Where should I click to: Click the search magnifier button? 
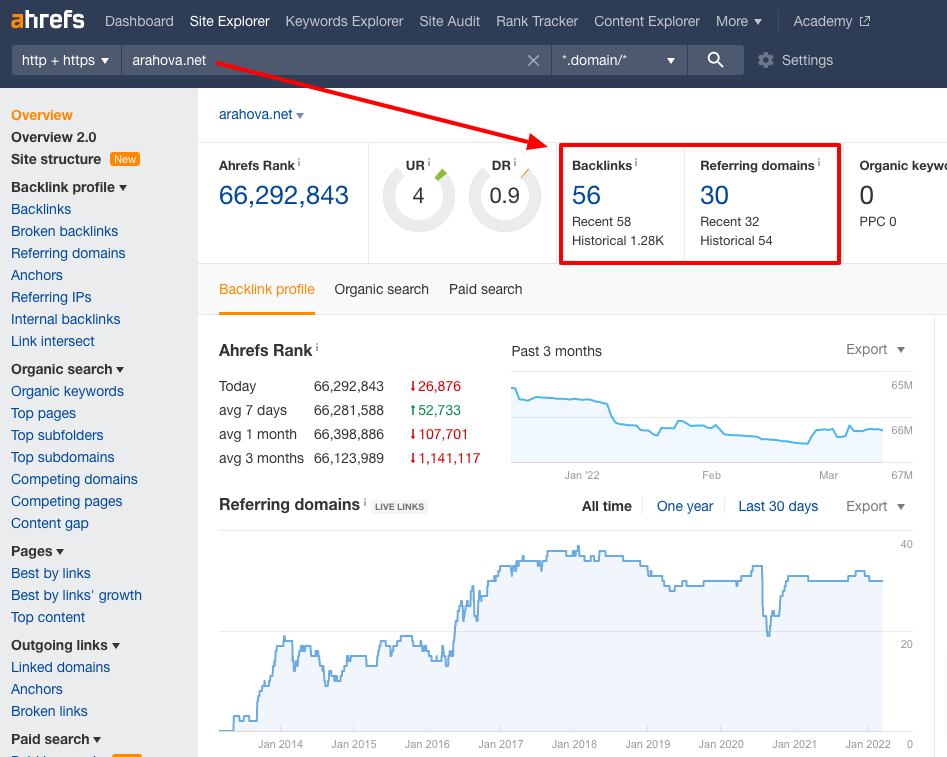[x=716, y=60]
